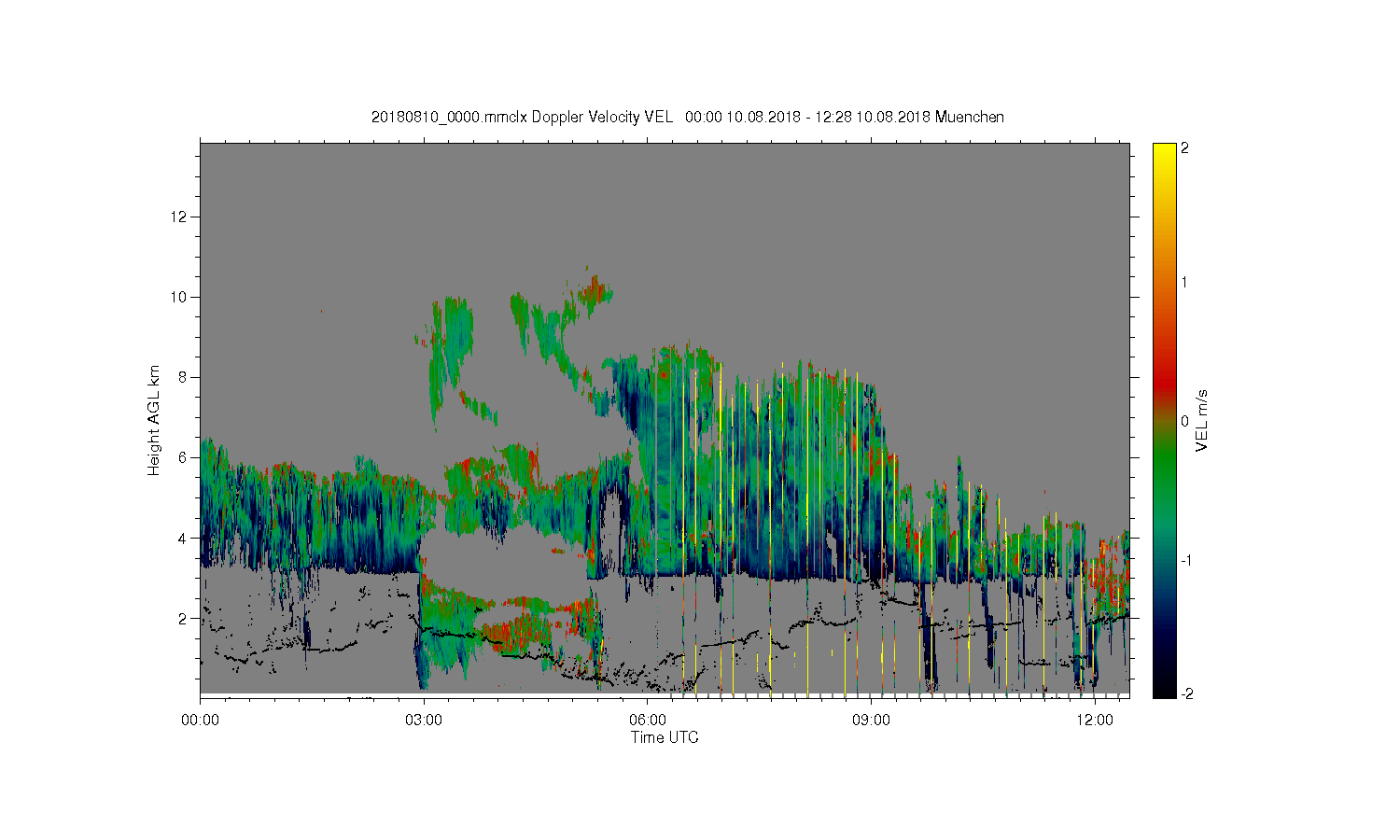The image size is (1400, 840).
Task: Pick the yellow top of the colorbar
Action: [1164, 159]
